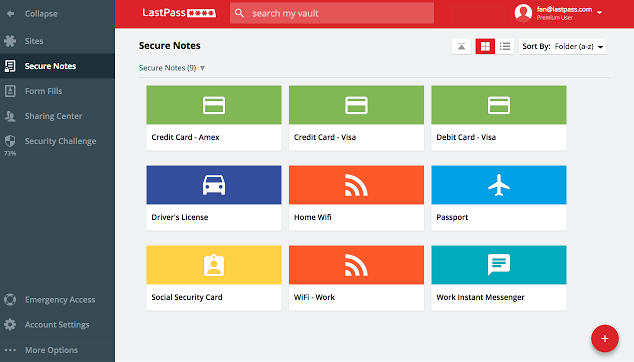The width and height of the screenshot is (634, 362).
Task: Select Secure Notes in sidebar menu
Action: click(x=57, y=66)
